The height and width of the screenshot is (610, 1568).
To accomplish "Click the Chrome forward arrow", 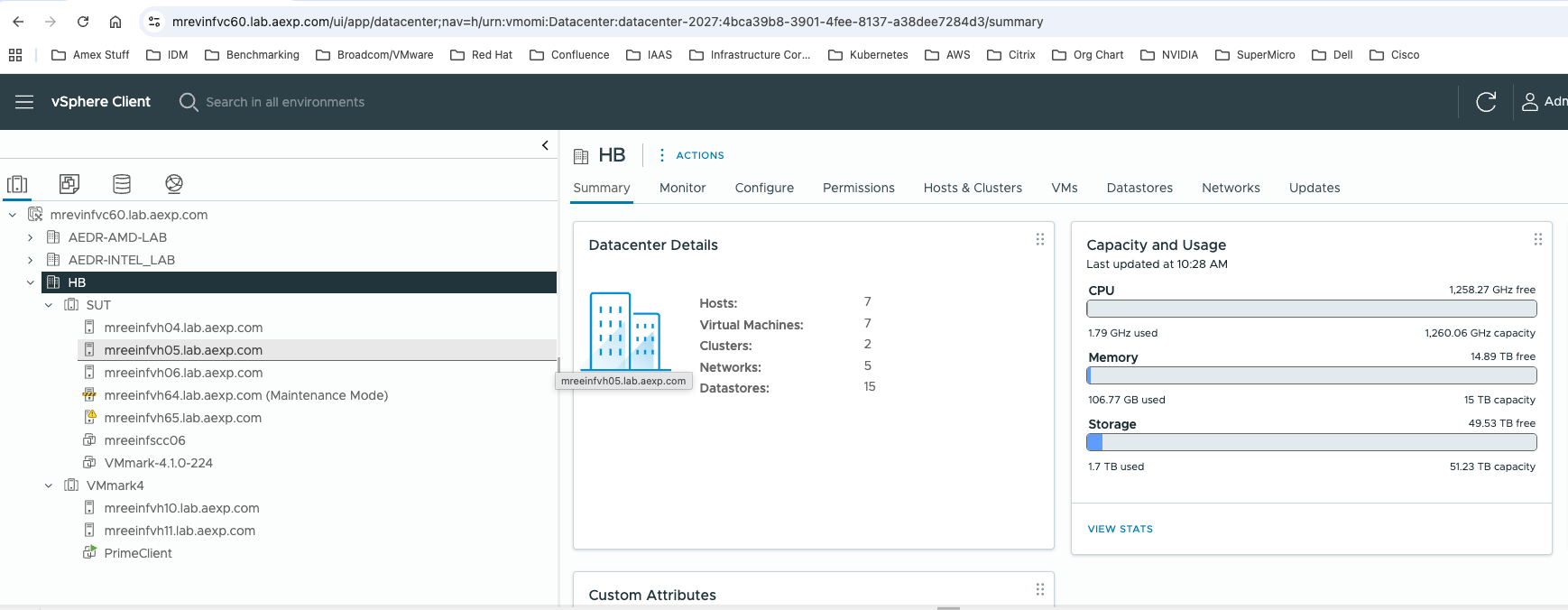I will click(51, 22).
